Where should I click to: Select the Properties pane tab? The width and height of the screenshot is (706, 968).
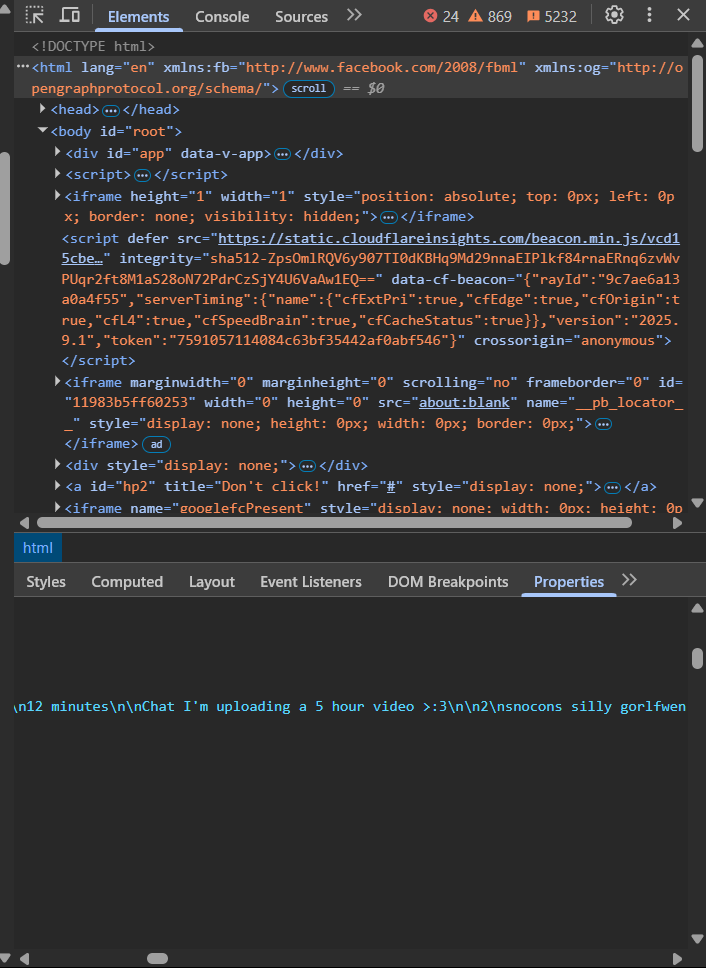click(569, 582)
